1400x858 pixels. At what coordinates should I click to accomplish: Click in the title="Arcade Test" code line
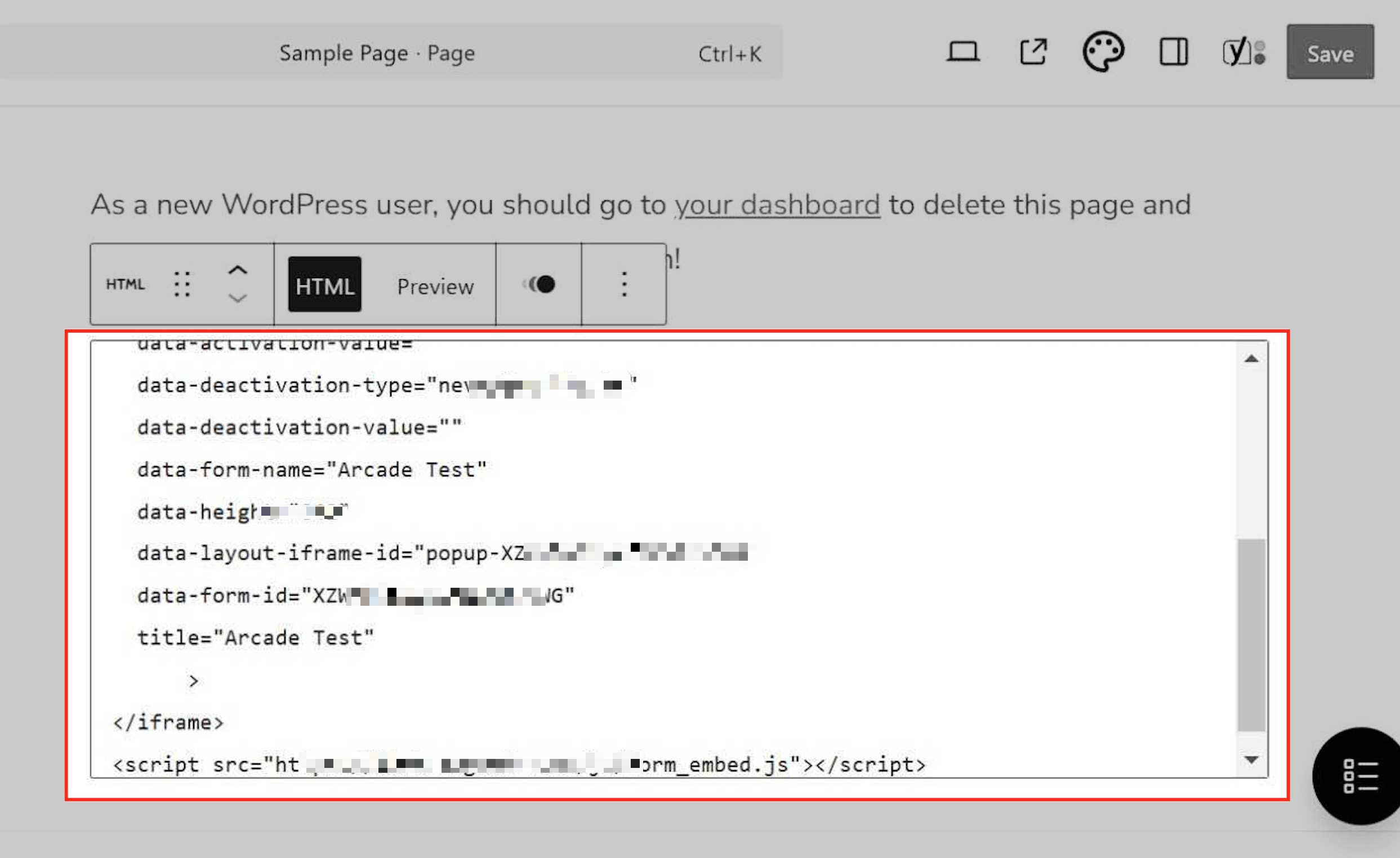(x=256, y=638)
